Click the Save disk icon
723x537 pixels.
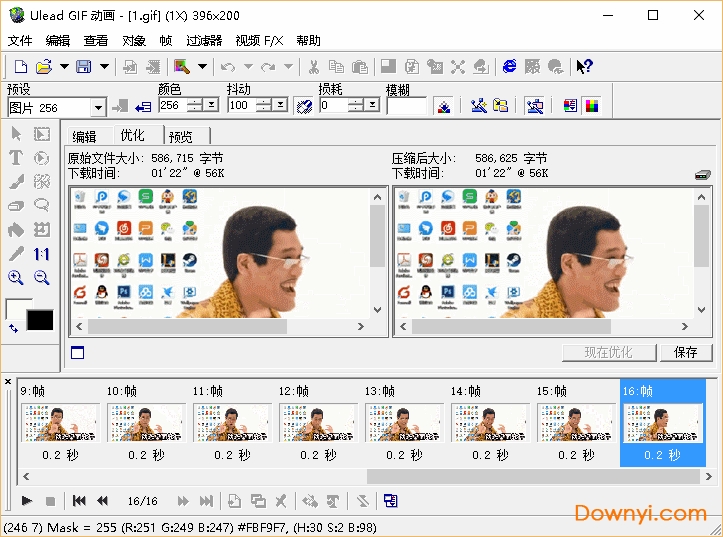click(x=84, y=67)
